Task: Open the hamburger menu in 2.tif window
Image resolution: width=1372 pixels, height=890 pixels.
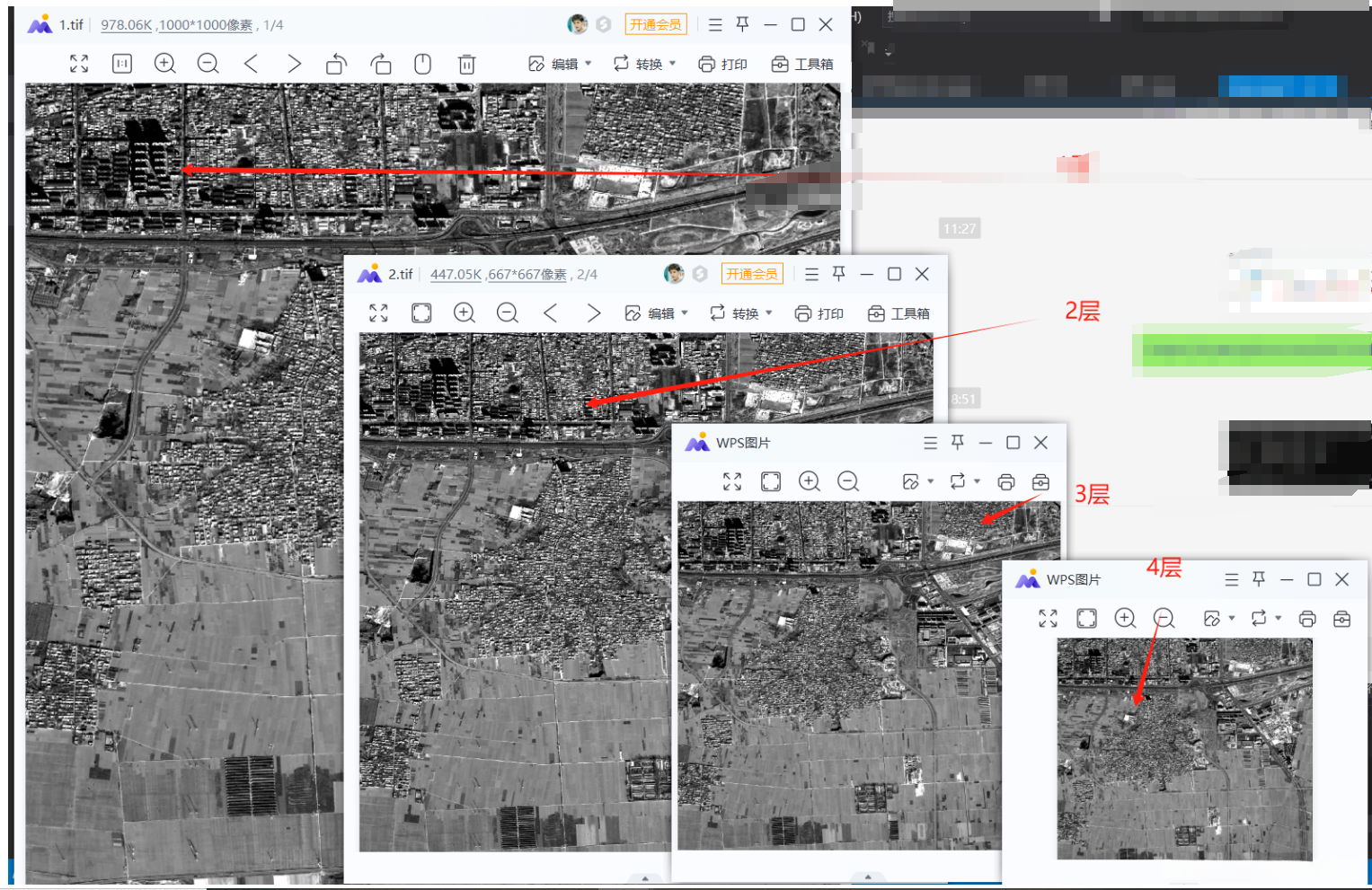Action: (811, 274)
